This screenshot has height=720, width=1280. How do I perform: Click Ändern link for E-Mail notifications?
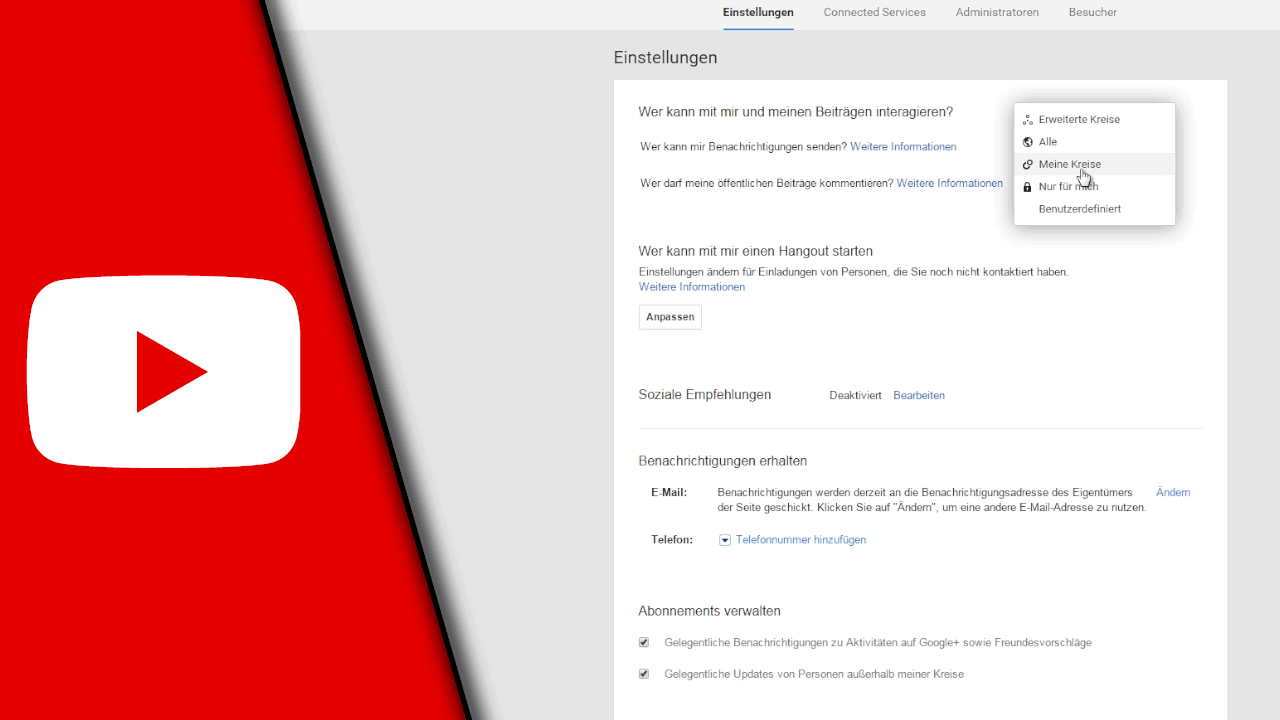(1173, 493)
